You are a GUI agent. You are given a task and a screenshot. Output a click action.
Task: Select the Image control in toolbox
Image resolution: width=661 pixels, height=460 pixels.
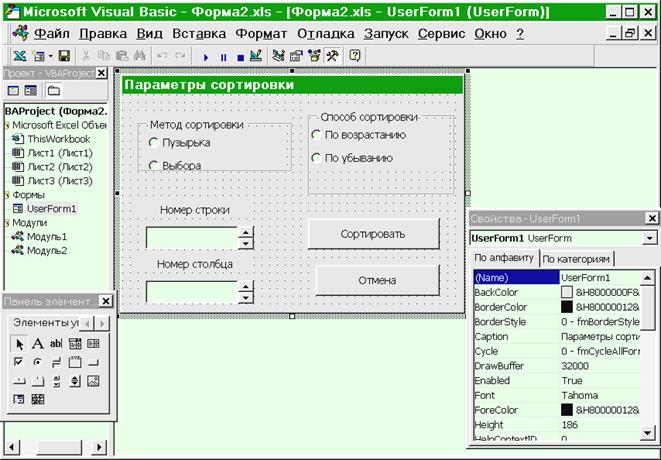[93, 381]
